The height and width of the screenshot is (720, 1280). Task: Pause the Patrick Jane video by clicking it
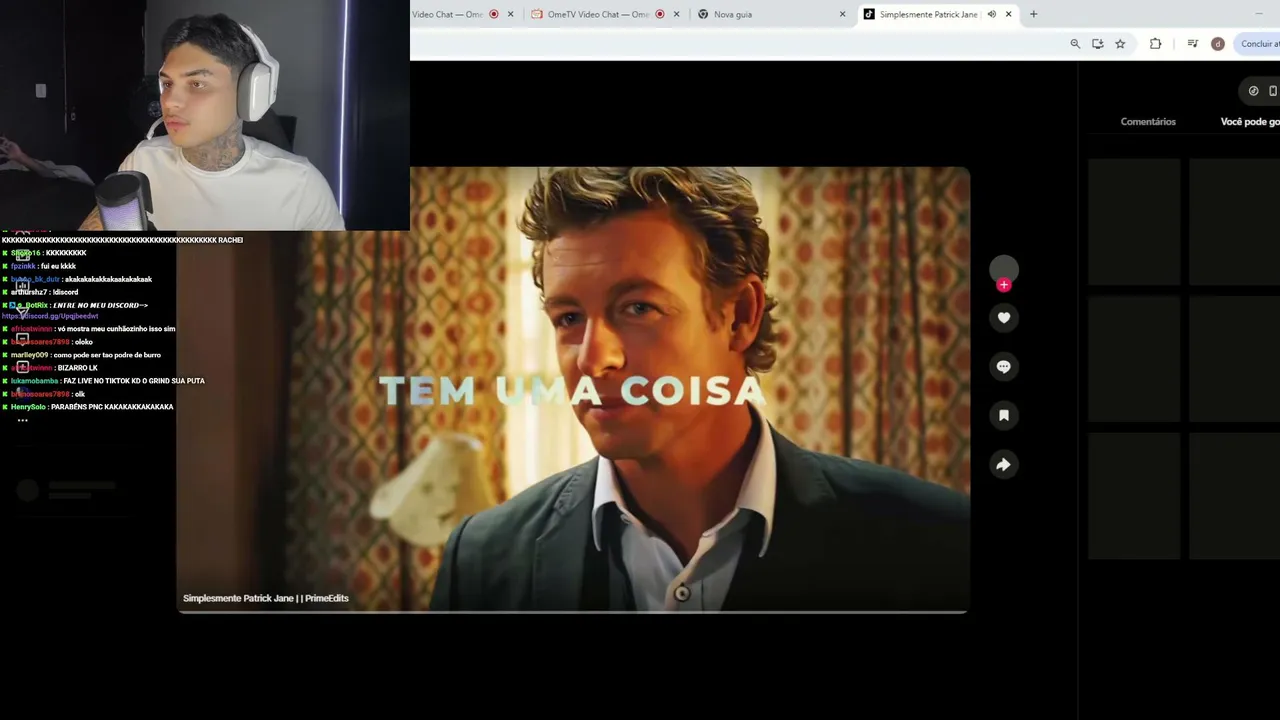573,390
